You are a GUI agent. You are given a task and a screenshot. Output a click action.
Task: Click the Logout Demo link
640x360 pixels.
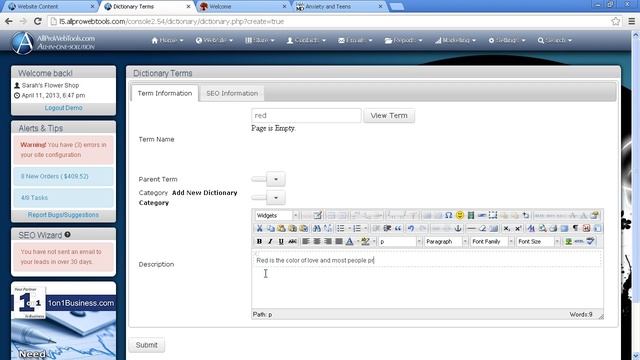click(x=64, y=108)
